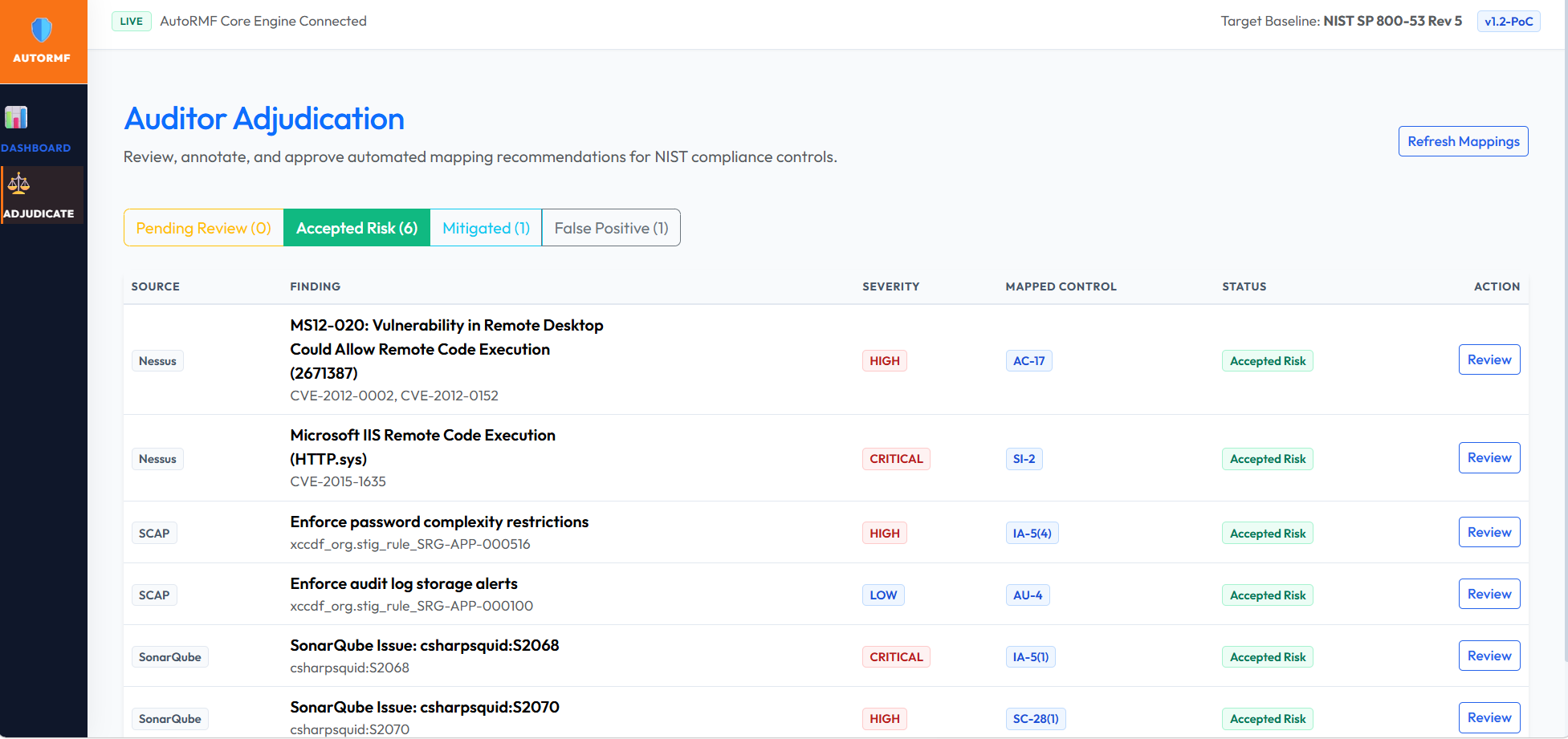Click Accepted Risk status on AC-17 row
This screenshot has width=1568, height=739.
(x=1268, y=361)
